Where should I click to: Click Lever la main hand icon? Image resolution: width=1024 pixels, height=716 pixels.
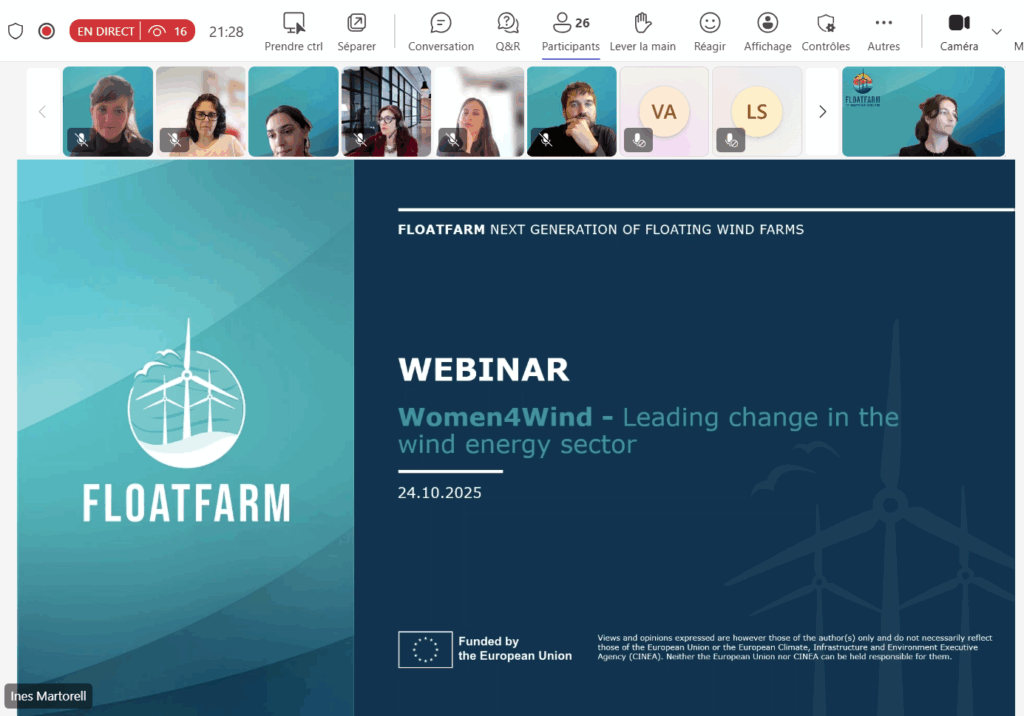pos(642,31)
